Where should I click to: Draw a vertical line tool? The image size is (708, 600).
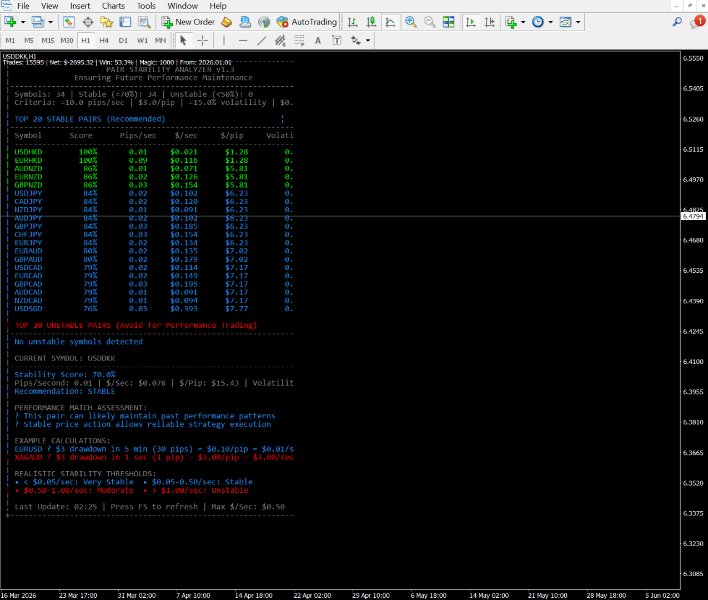[224, 41]
